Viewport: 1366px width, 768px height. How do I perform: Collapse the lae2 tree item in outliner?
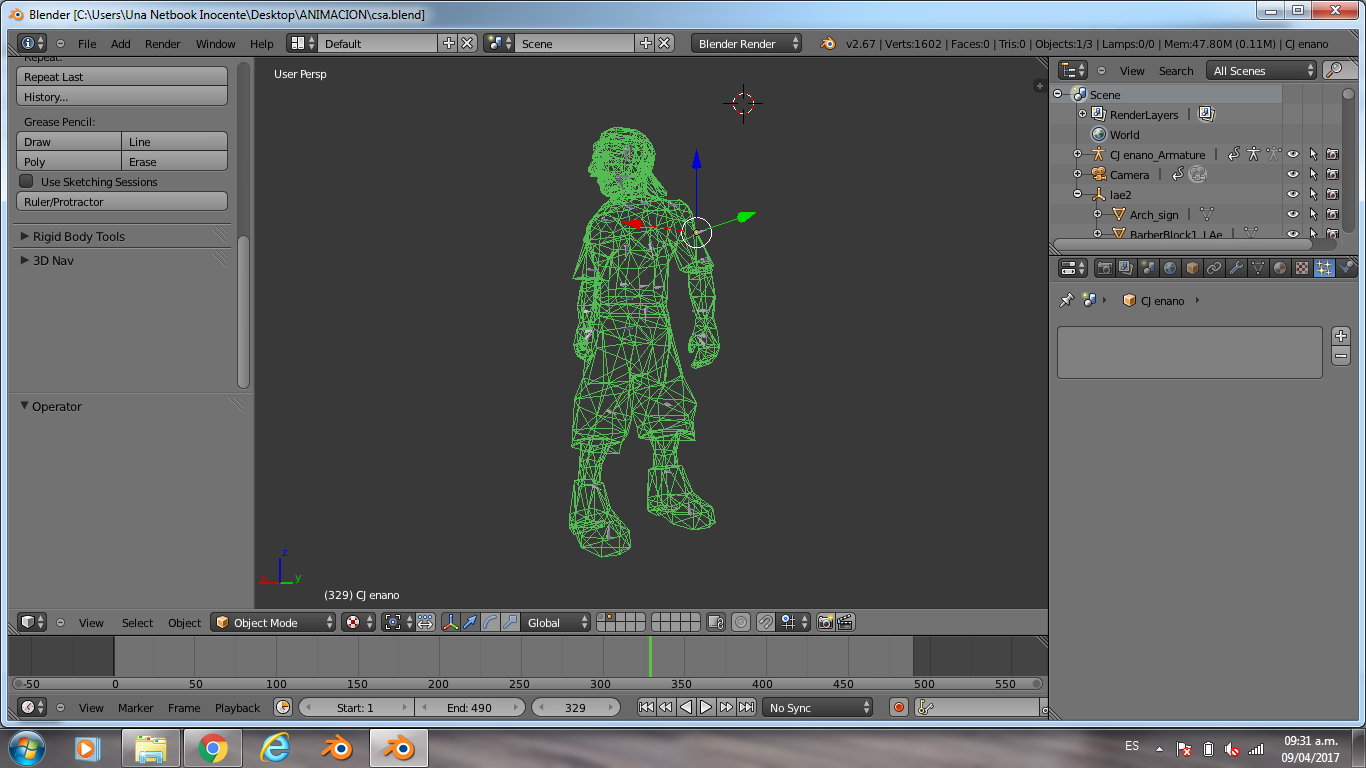1078,194
